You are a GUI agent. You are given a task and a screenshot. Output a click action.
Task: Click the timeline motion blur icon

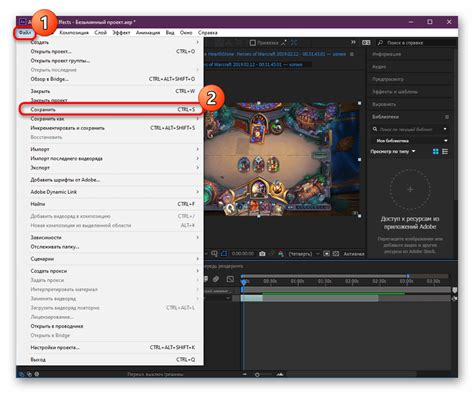point(216,279)
